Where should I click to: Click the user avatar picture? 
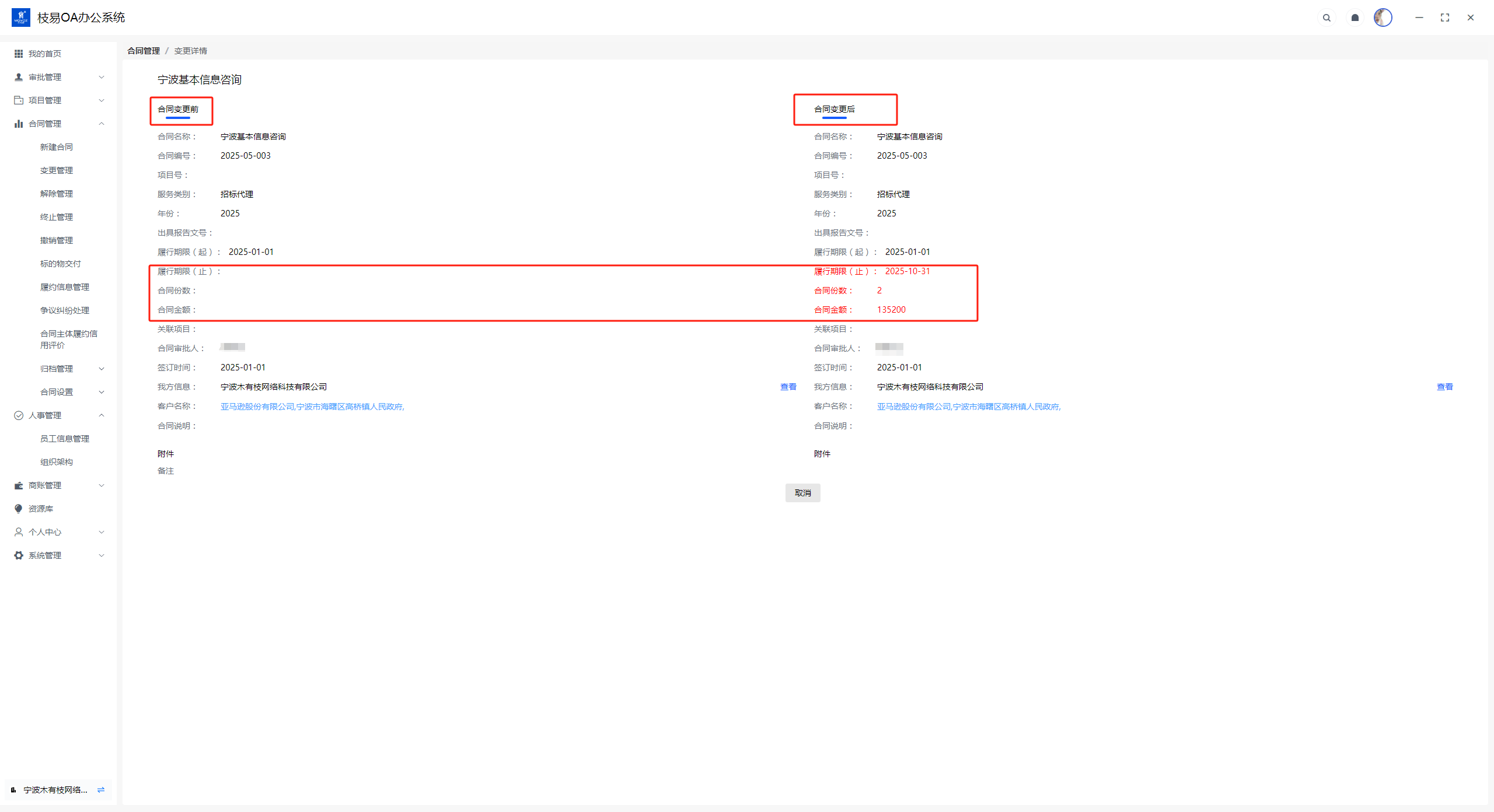[1383, 17]
